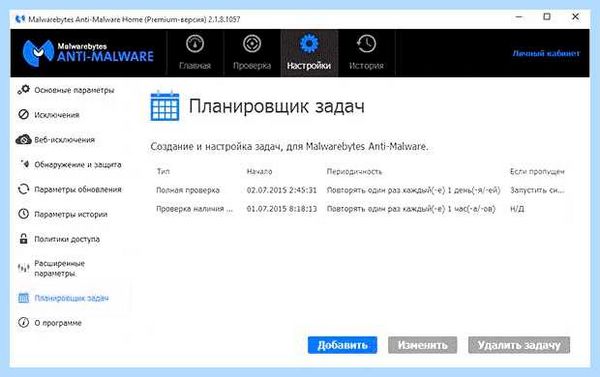This screenshot has height=377, width=600.
Task: Click the sliders icon beside Расширенные параметры
Action: (23, 268)
